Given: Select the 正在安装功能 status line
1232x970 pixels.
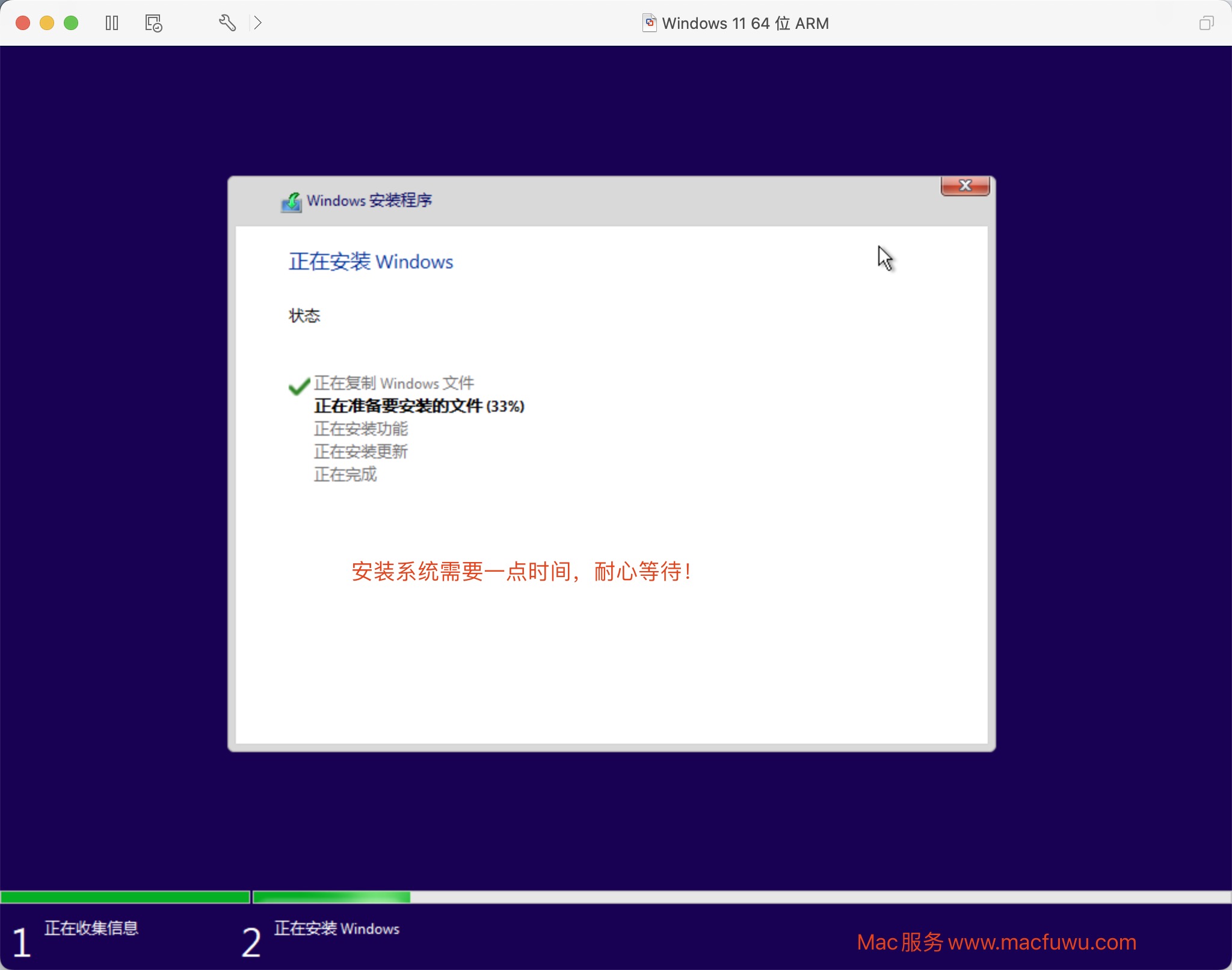Looking at the screenshot, I should 361,429.
